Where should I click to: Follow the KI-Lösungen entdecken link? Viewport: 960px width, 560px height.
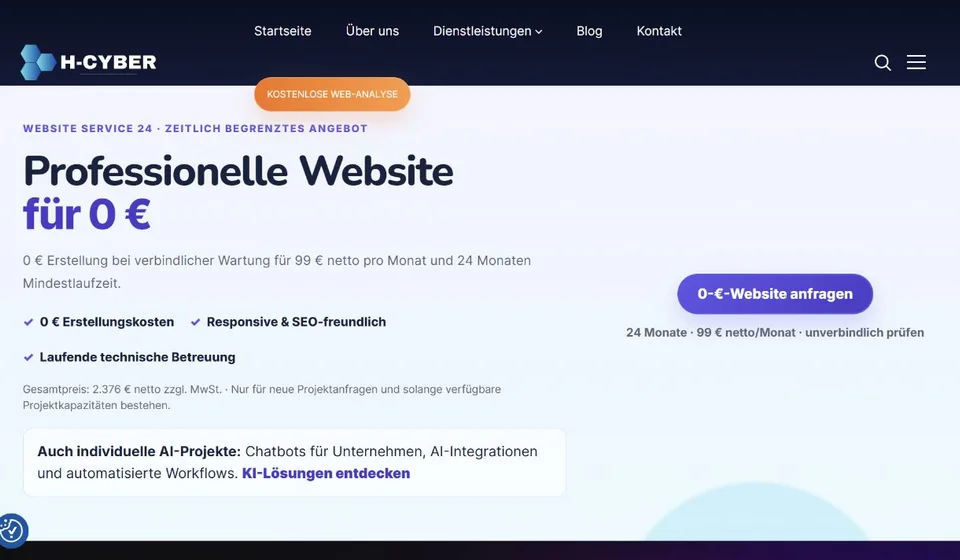tap(326, 473)
